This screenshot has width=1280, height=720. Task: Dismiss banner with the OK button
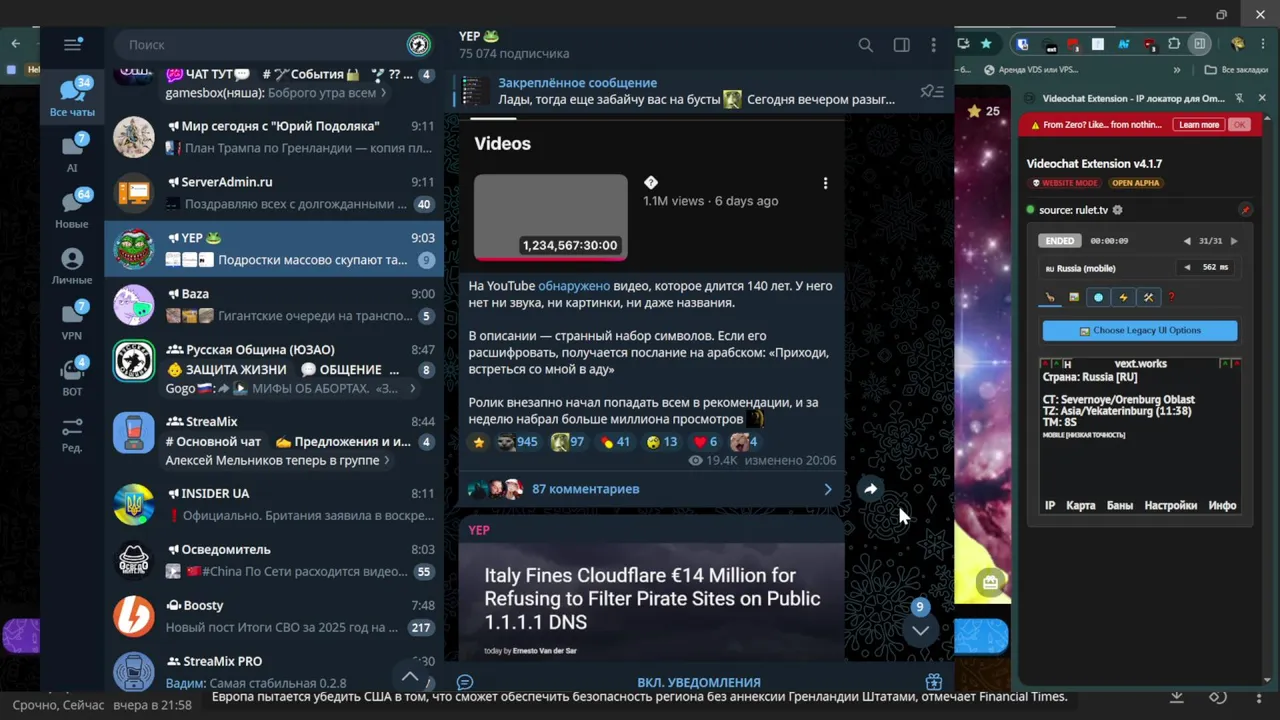point(1240,125)
